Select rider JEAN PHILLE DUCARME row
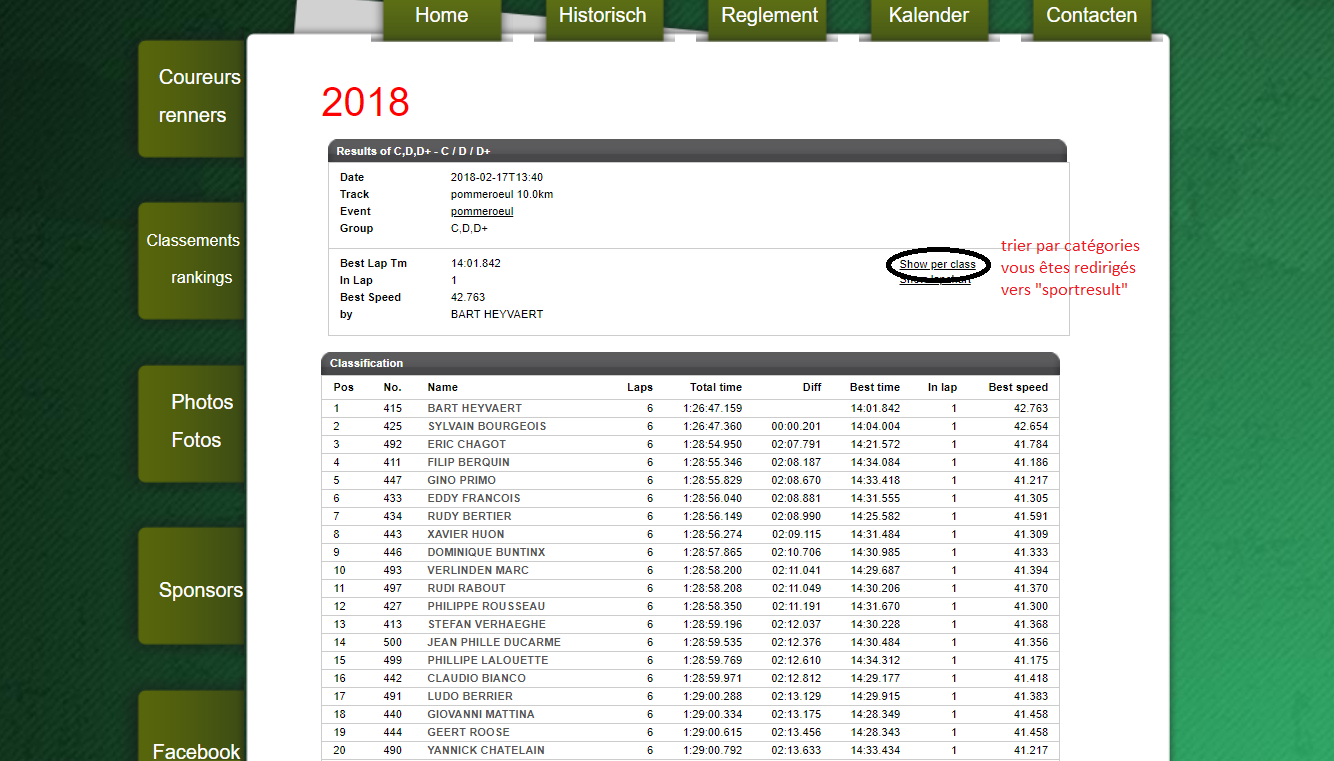This screenshot has width=1334, height=761. [690, 643]
